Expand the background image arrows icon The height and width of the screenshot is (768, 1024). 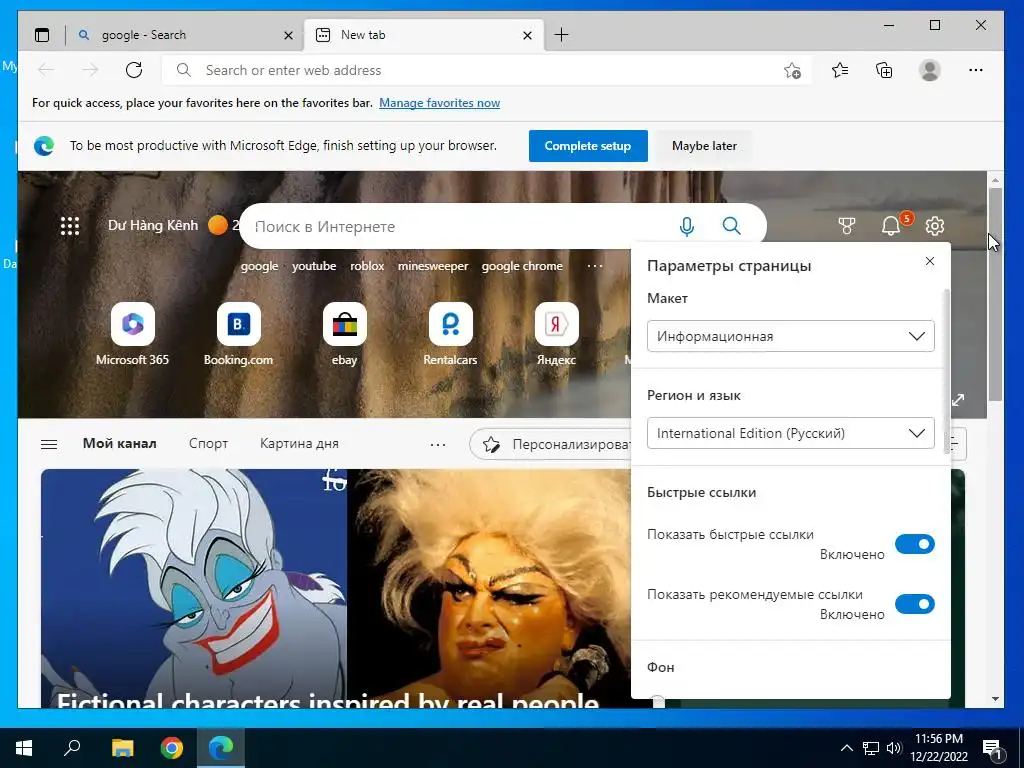click(958, 400)
